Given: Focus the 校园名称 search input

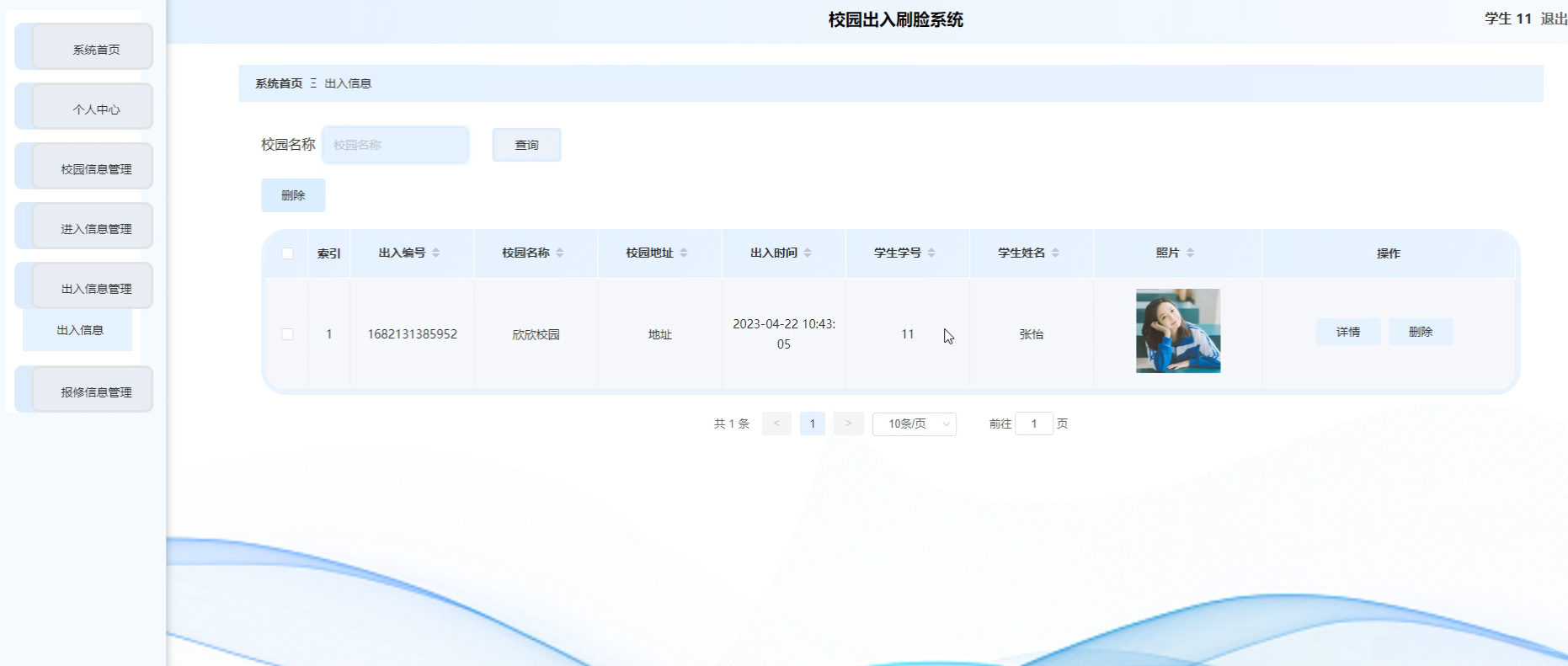Looking at the screenshot, I should (395, 145).
